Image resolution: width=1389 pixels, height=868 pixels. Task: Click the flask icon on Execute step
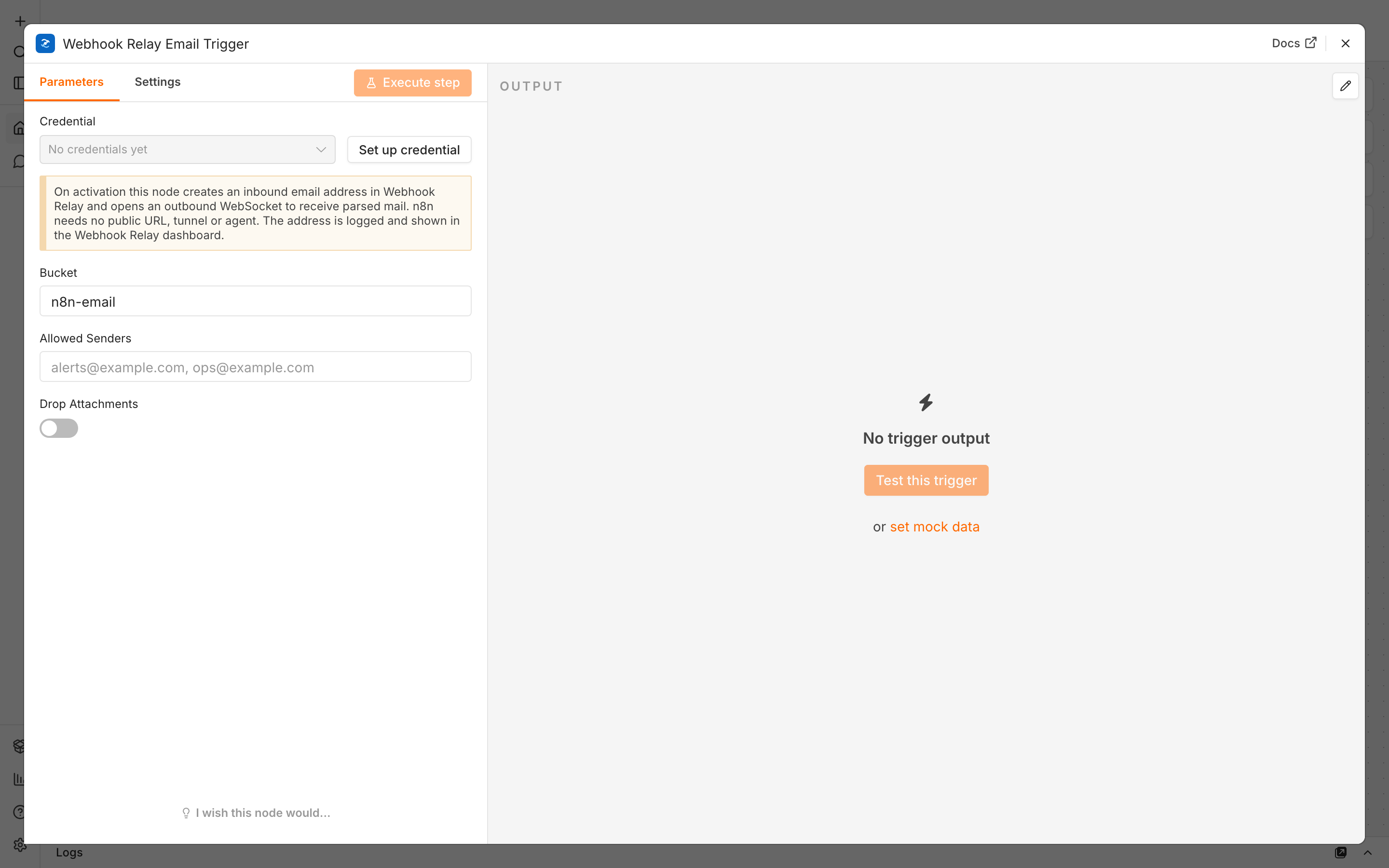[x=371, y=82]
